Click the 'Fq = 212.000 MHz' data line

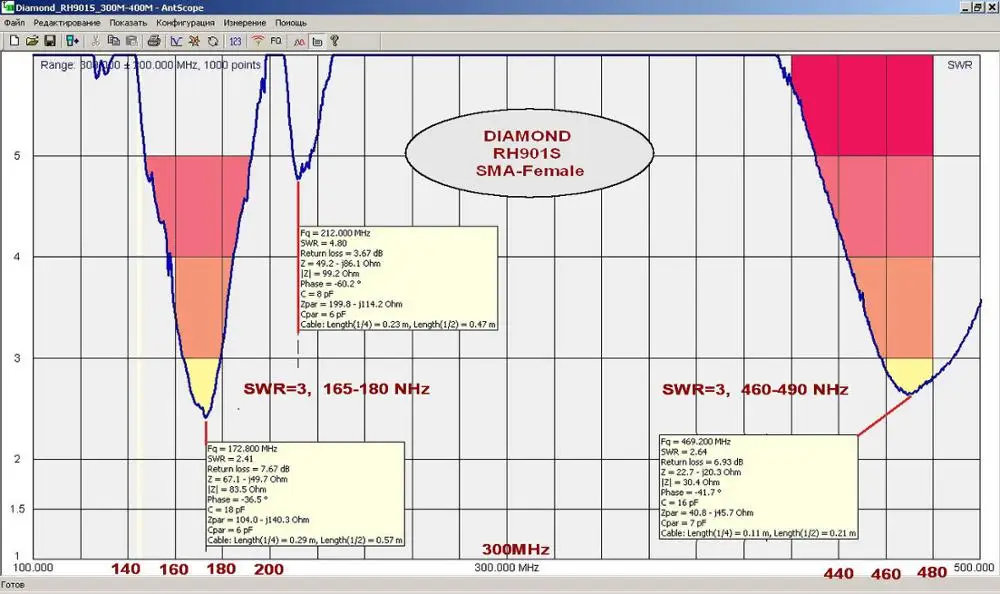[335, 233]
